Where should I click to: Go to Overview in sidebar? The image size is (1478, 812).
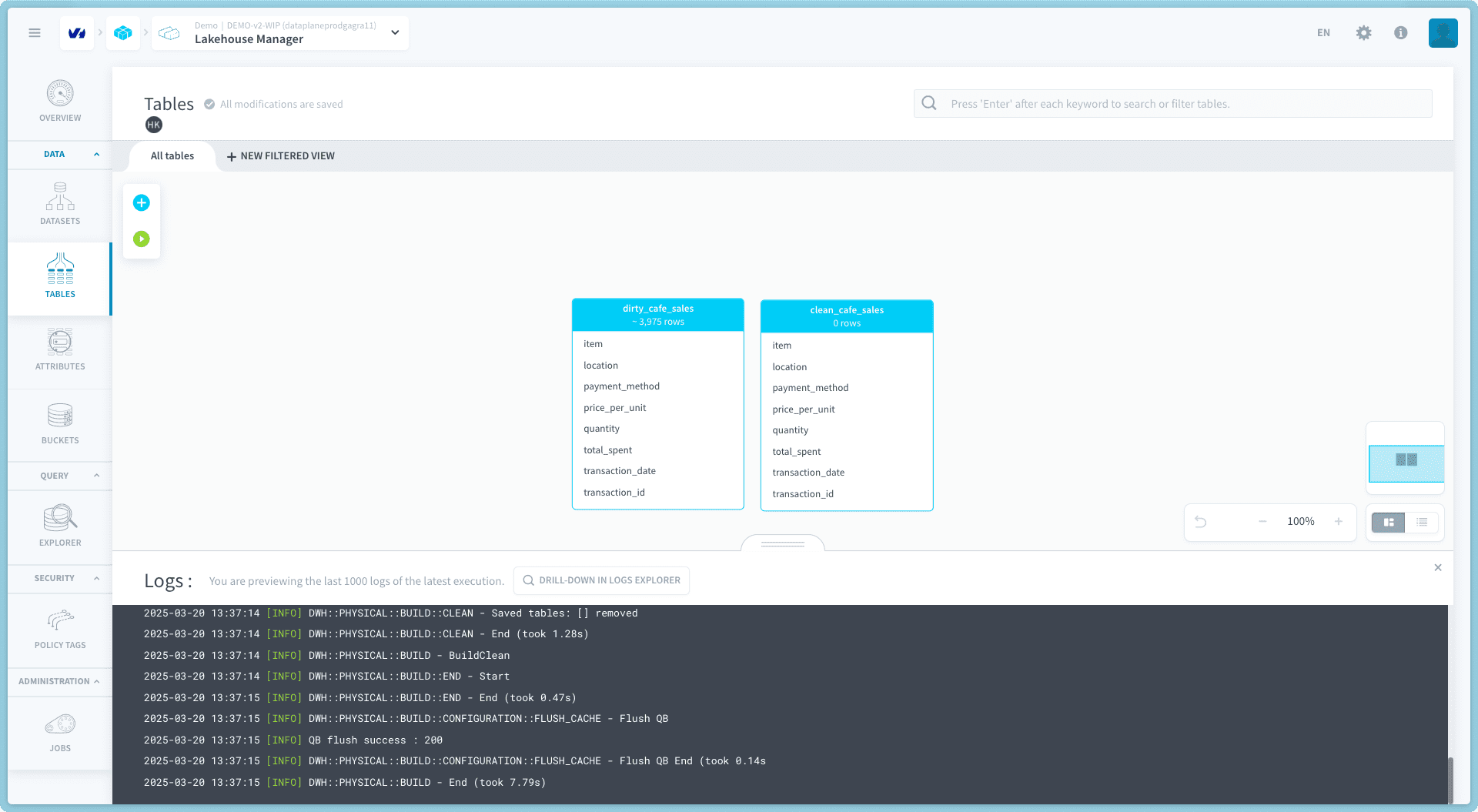pyautogui.click(x=60, y=101)
